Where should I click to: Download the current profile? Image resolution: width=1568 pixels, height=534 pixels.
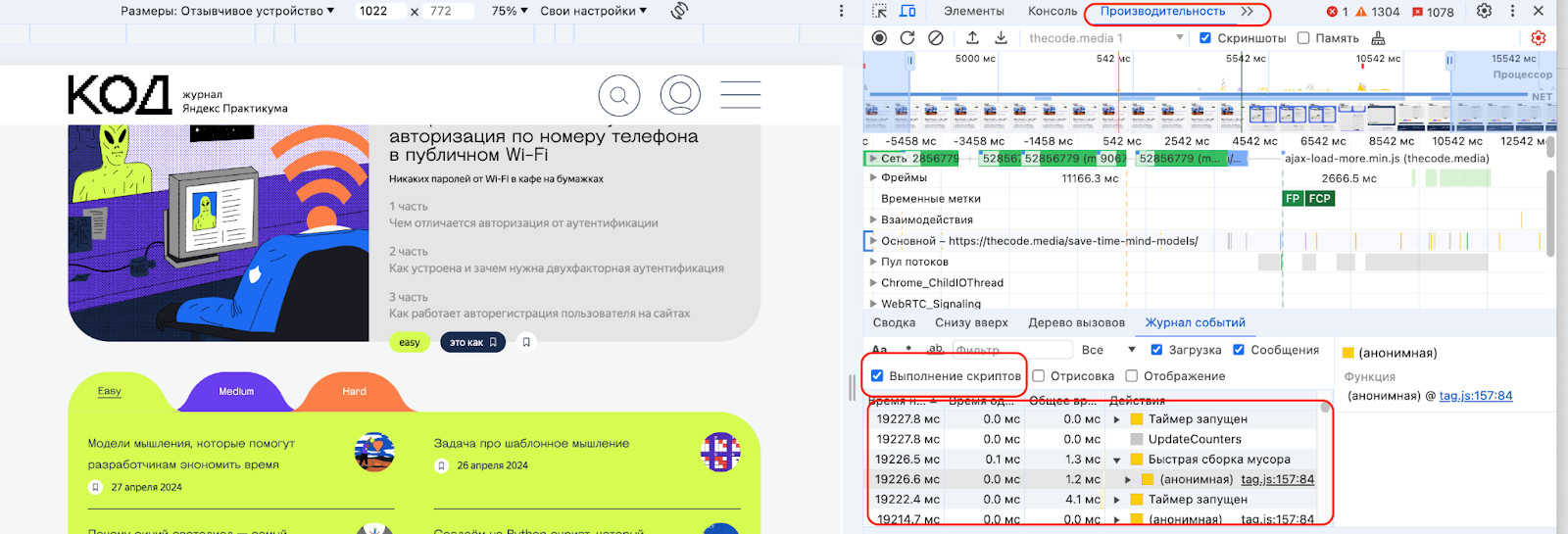pos(1001,37)
